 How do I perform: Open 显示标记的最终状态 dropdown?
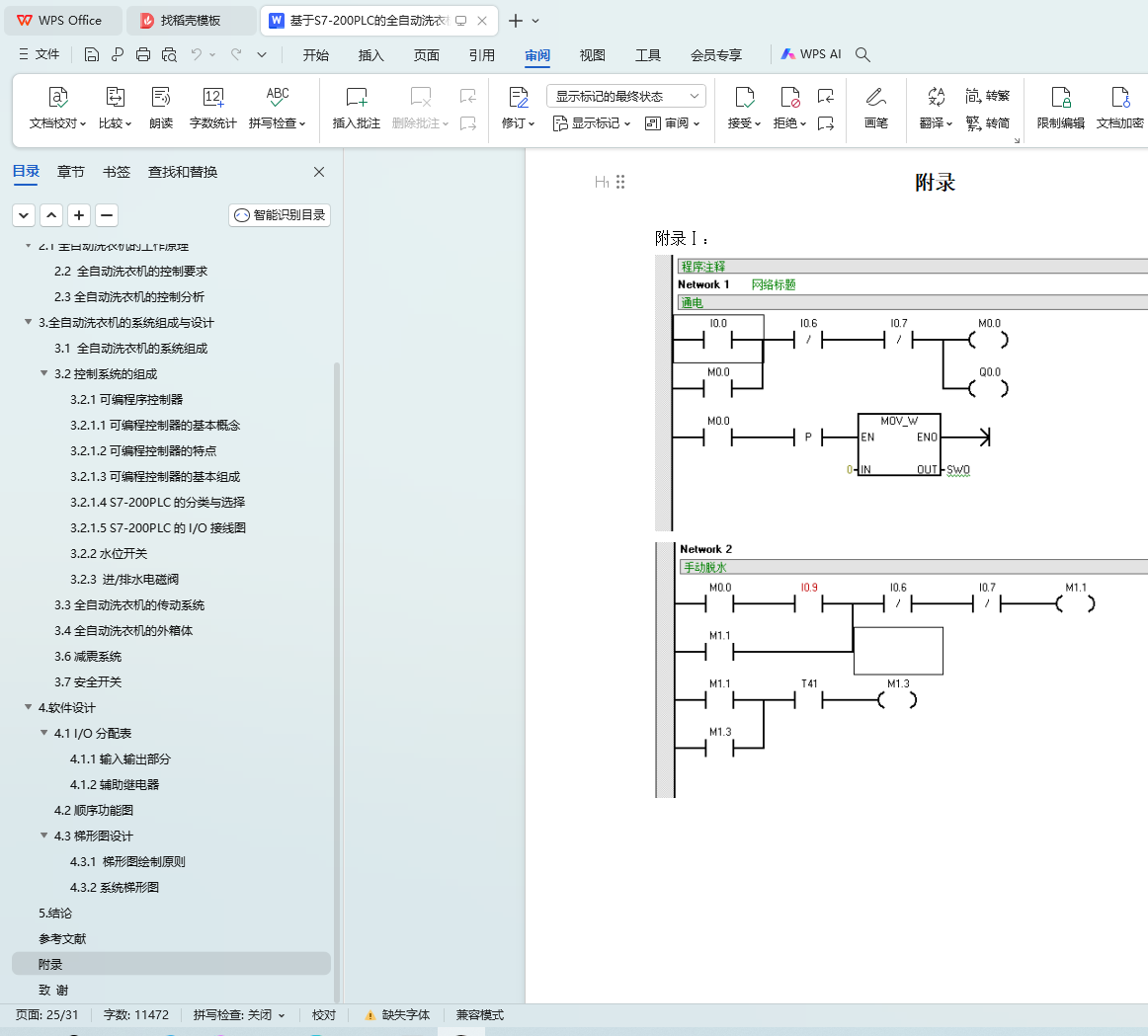click(626, 96)
